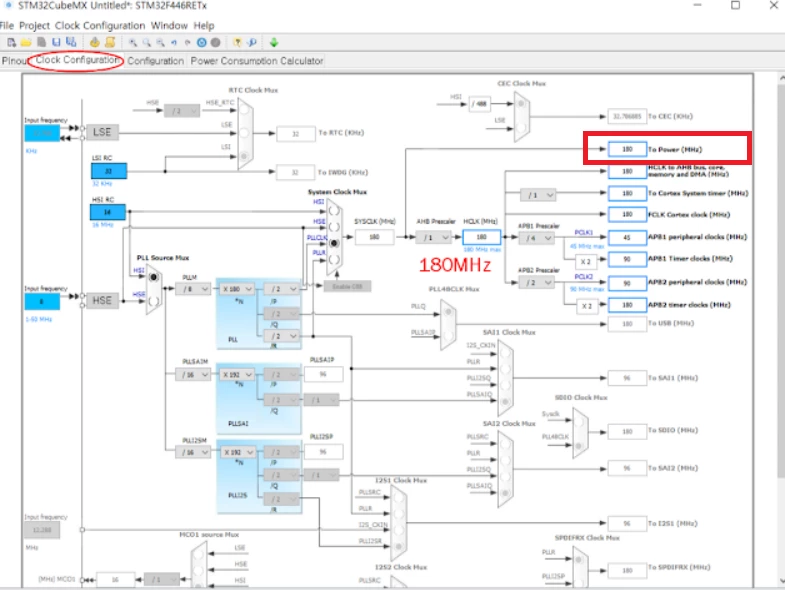The width and height of the screenshot is (785, 590).
Task: Open the PLLI2SM /16 dropdown
Action: (x=193, y=452)
